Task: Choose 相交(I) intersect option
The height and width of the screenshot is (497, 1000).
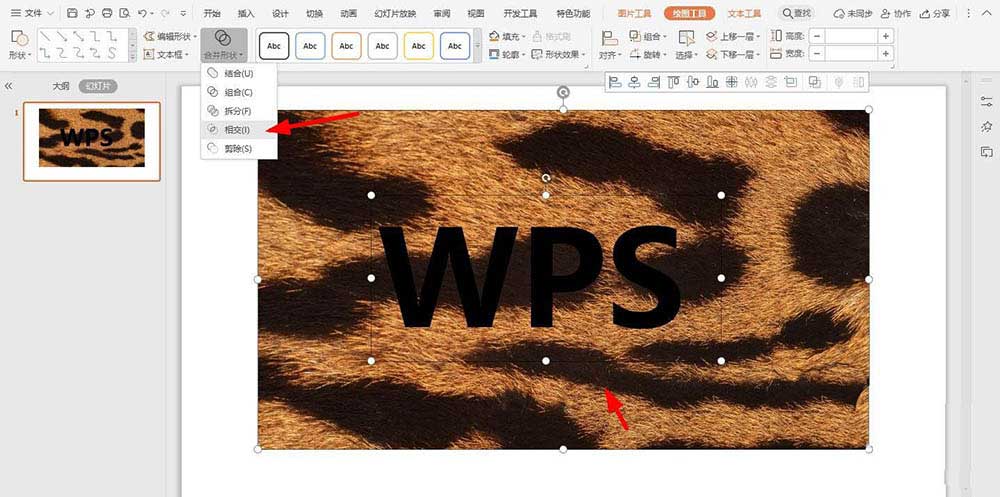Action: [x=239, y=130]
